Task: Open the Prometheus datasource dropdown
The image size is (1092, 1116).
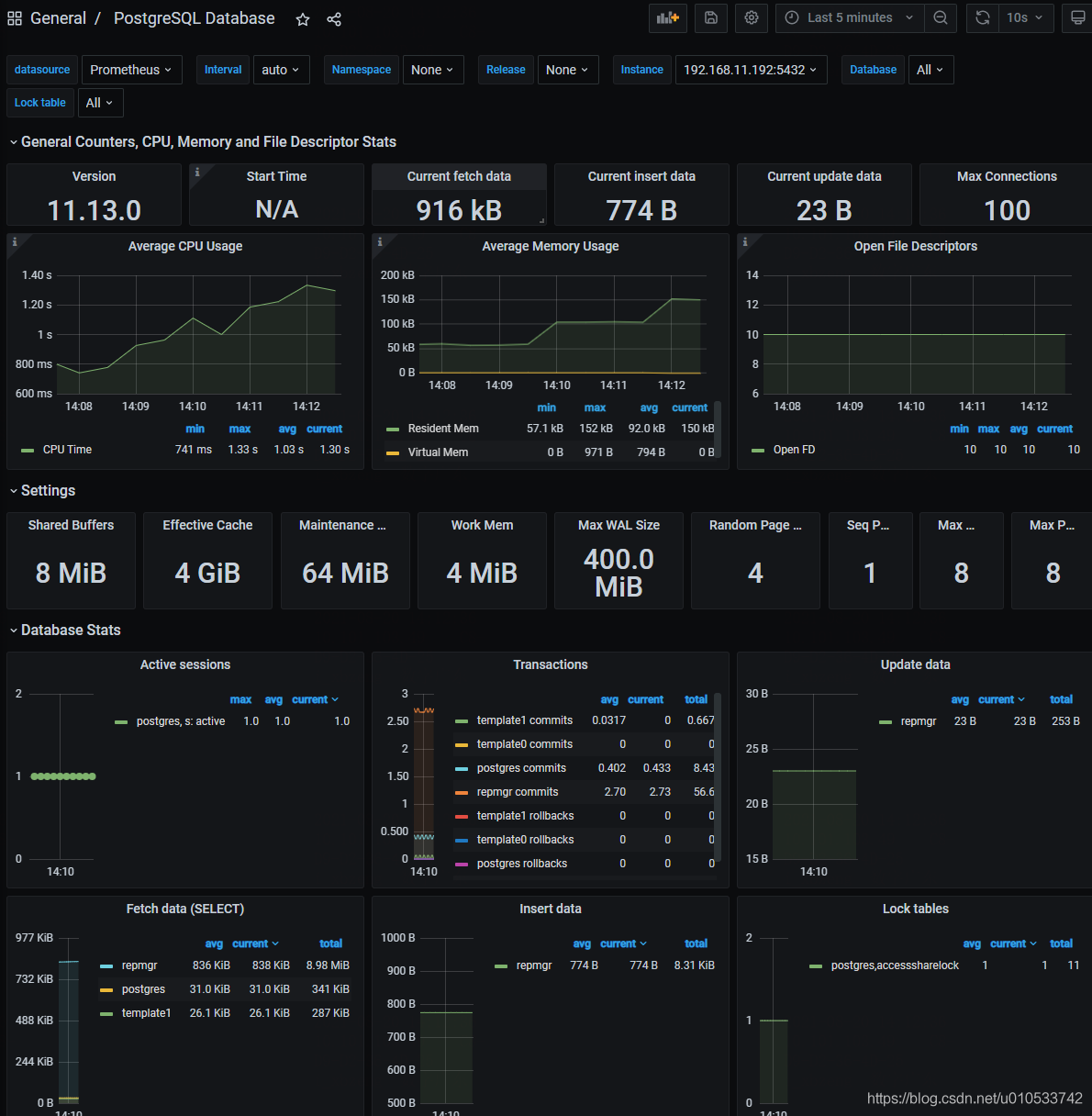Action: tap(131, 70)
